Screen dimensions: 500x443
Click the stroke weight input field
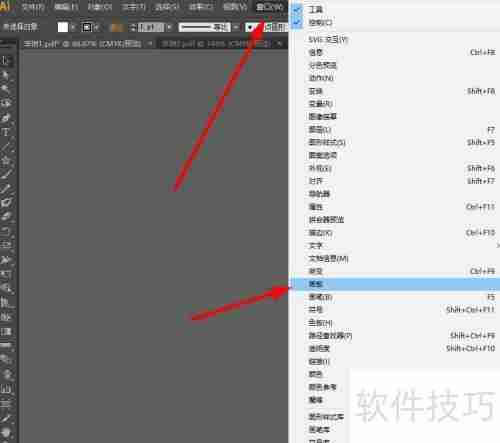click(151, 27)
